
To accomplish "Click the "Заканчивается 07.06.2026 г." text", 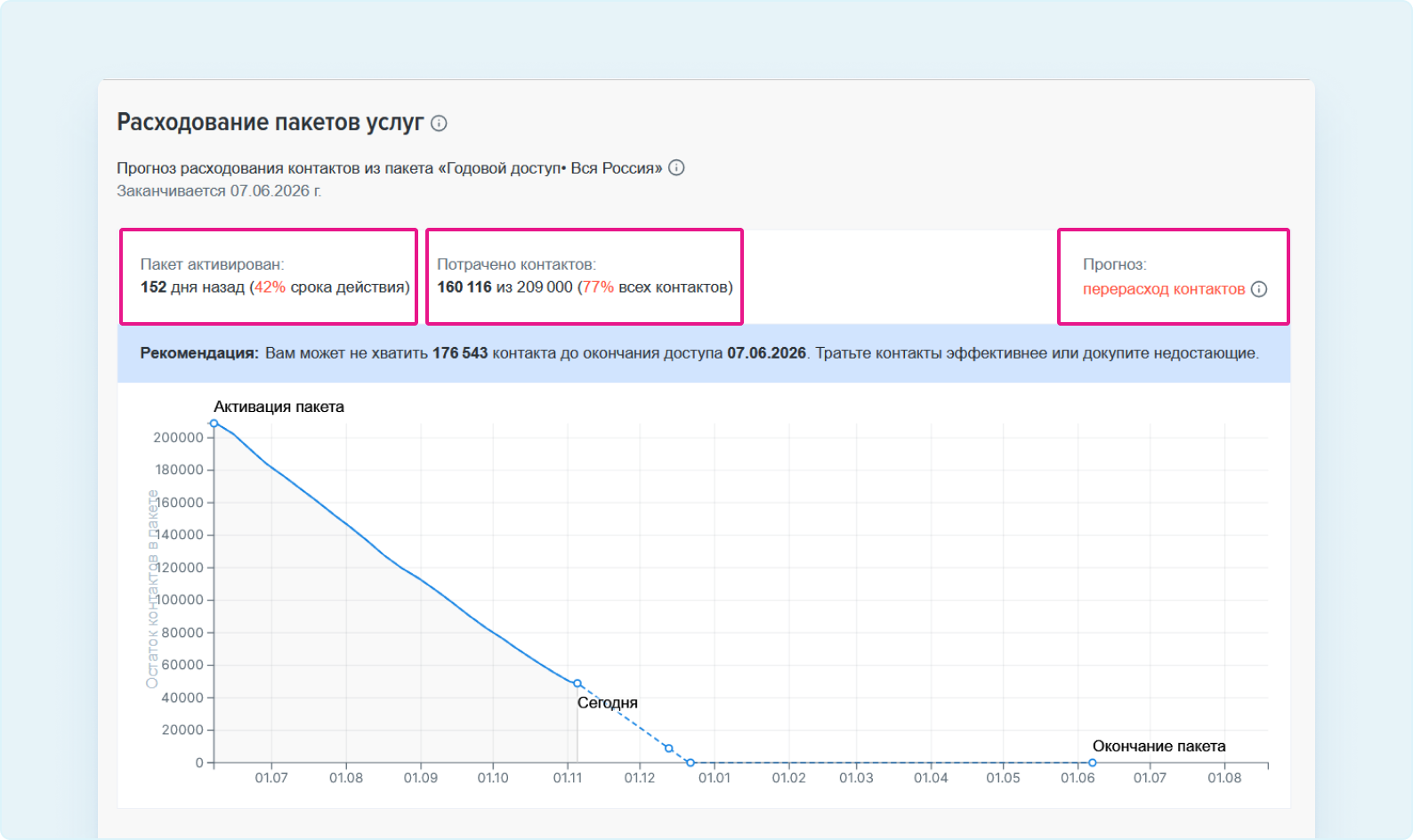I will click(219, 190).
